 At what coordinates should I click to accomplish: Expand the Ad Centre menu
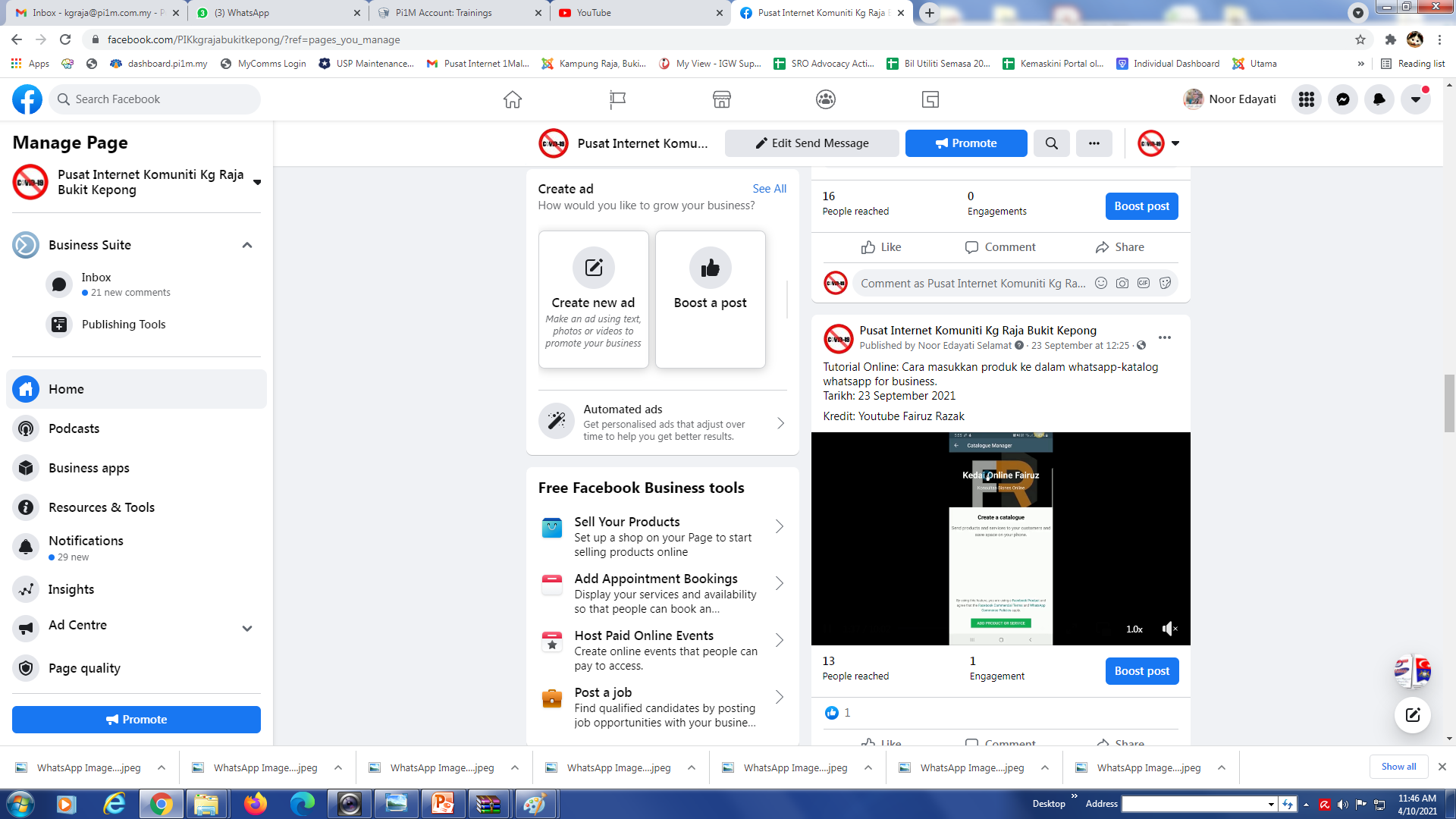(247, 628)
